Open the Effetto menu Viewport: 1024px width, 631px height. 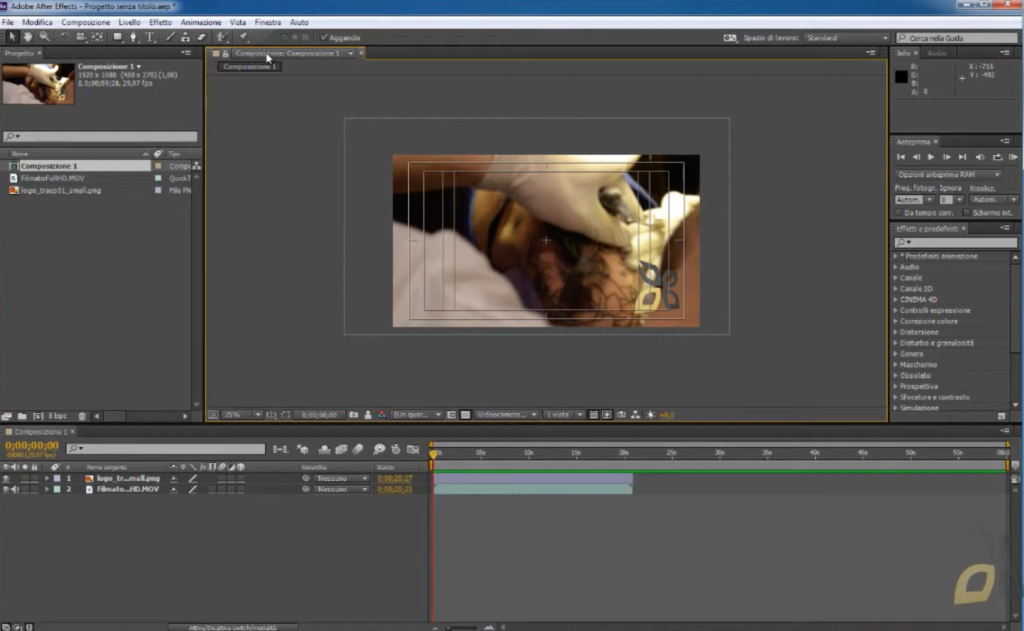click(x=160, y=22)
